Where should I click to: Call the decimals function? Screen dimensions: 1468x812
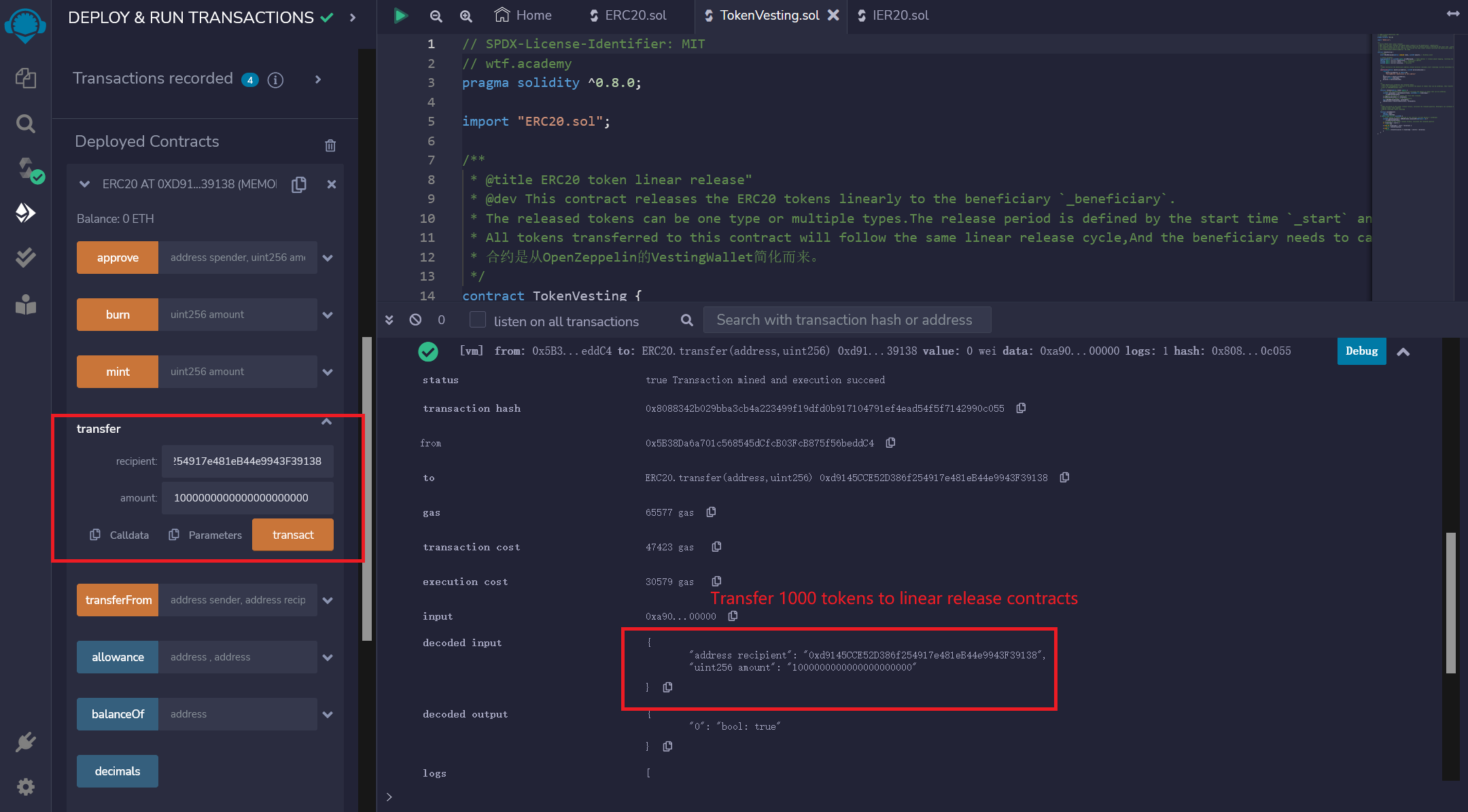point(118,771)
